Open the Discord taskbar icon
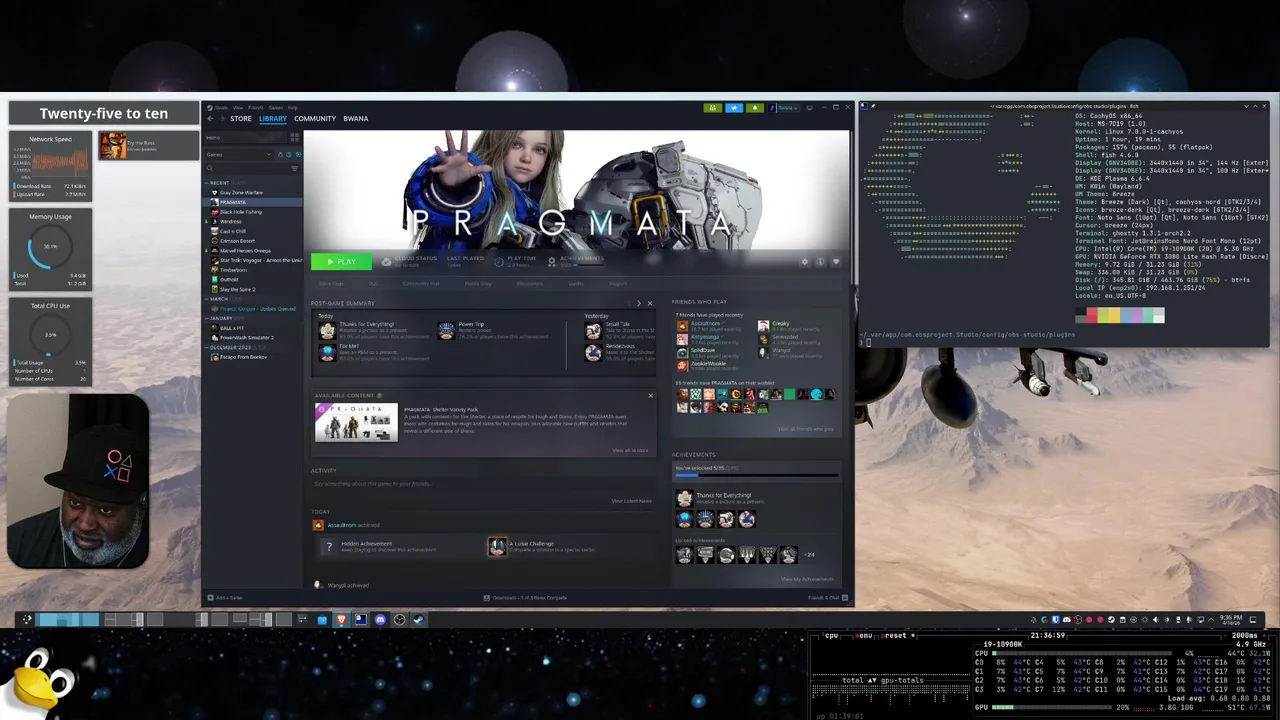Screen dimensions: 1280x720 point(380,619)
